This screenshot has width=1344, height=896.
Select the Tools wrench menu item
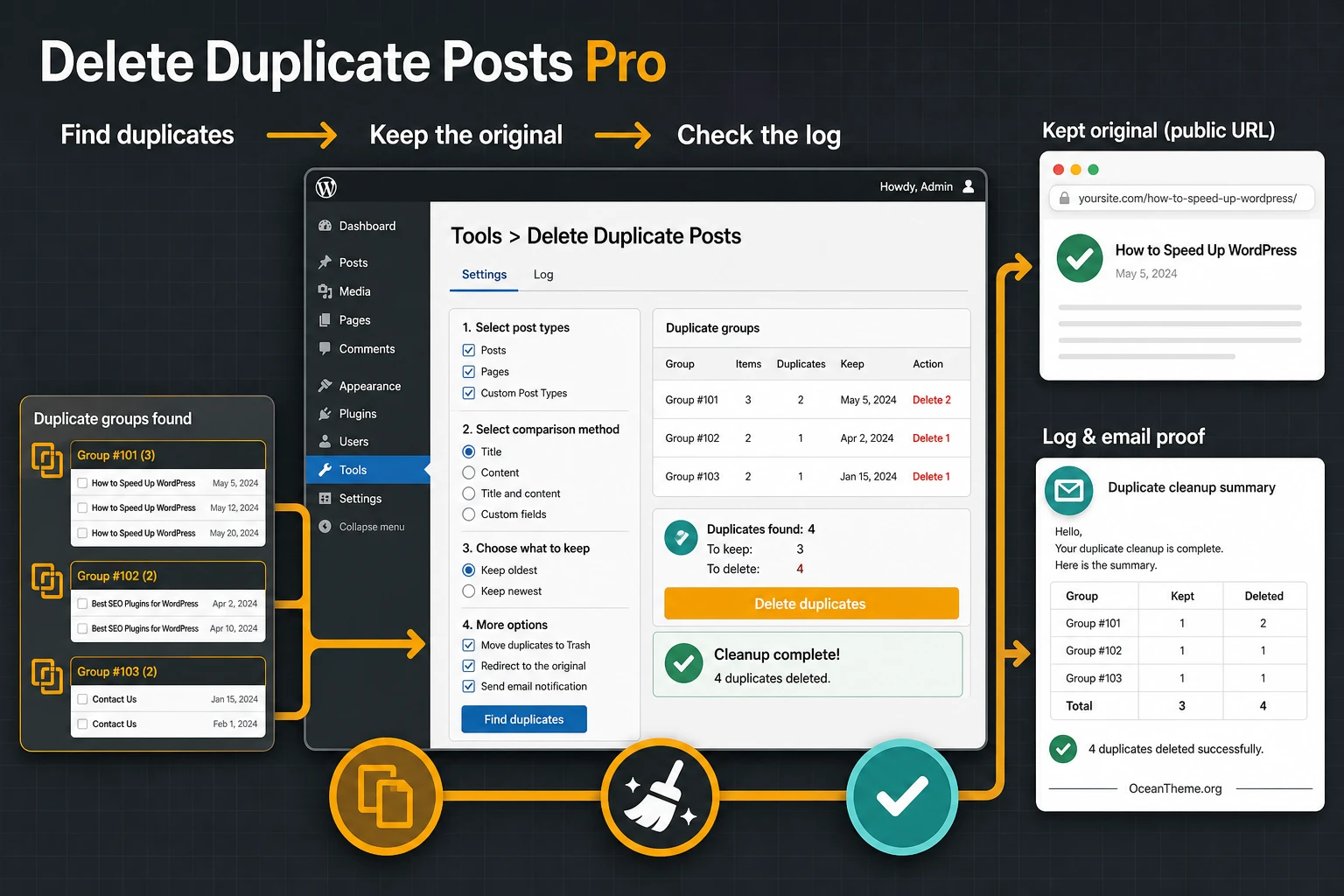(367, 470)
